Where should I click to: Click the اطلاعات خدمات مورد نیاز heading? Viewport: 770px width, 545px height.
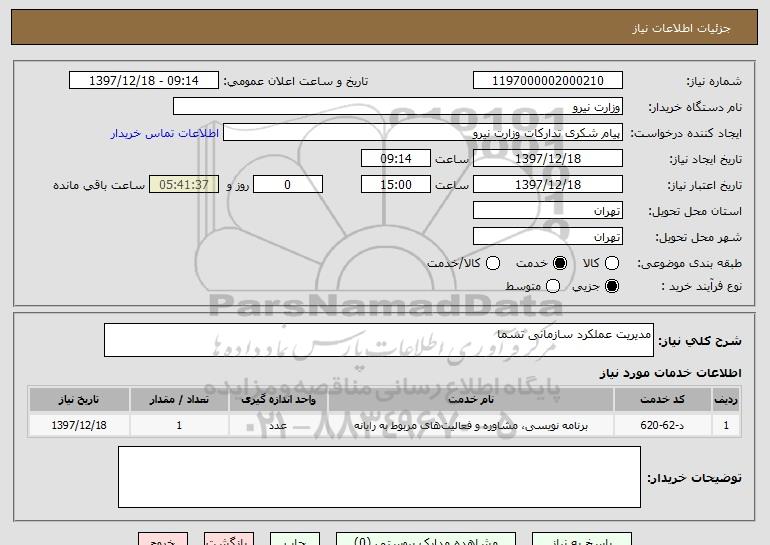[x=670, y=373]
